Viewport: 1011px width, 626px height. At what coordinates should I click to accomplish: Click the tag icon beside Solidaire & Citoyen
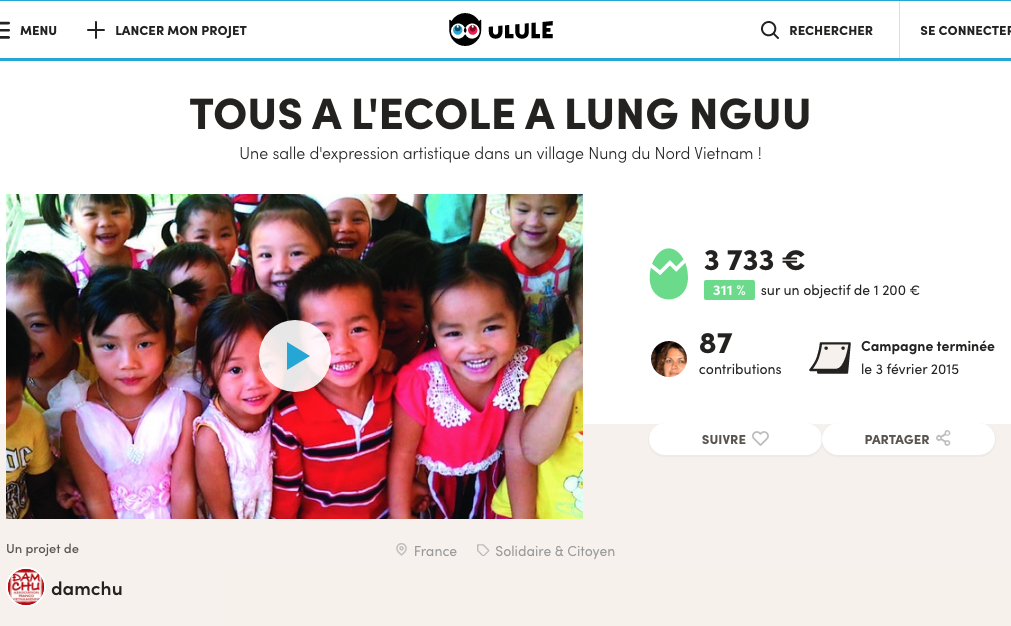tap(482, 550)
